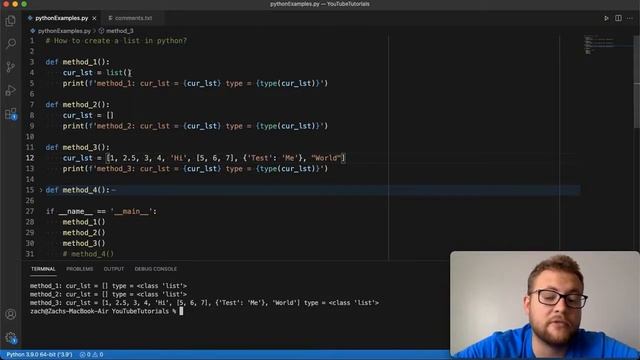This screenshot has width=640, height=360.
Task: Click pythonExamples.py in the breadcrumb
Action: [x=64, y=31]
